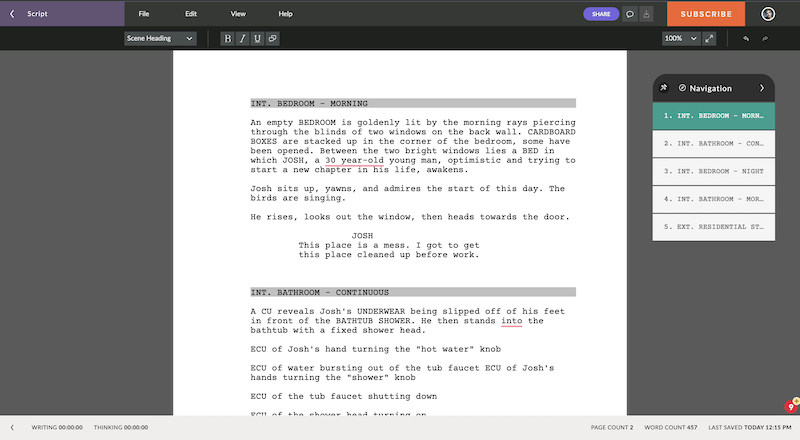Viewport: 800px width, 440px height.
Task: Open the Help menu
Action: 285,14
